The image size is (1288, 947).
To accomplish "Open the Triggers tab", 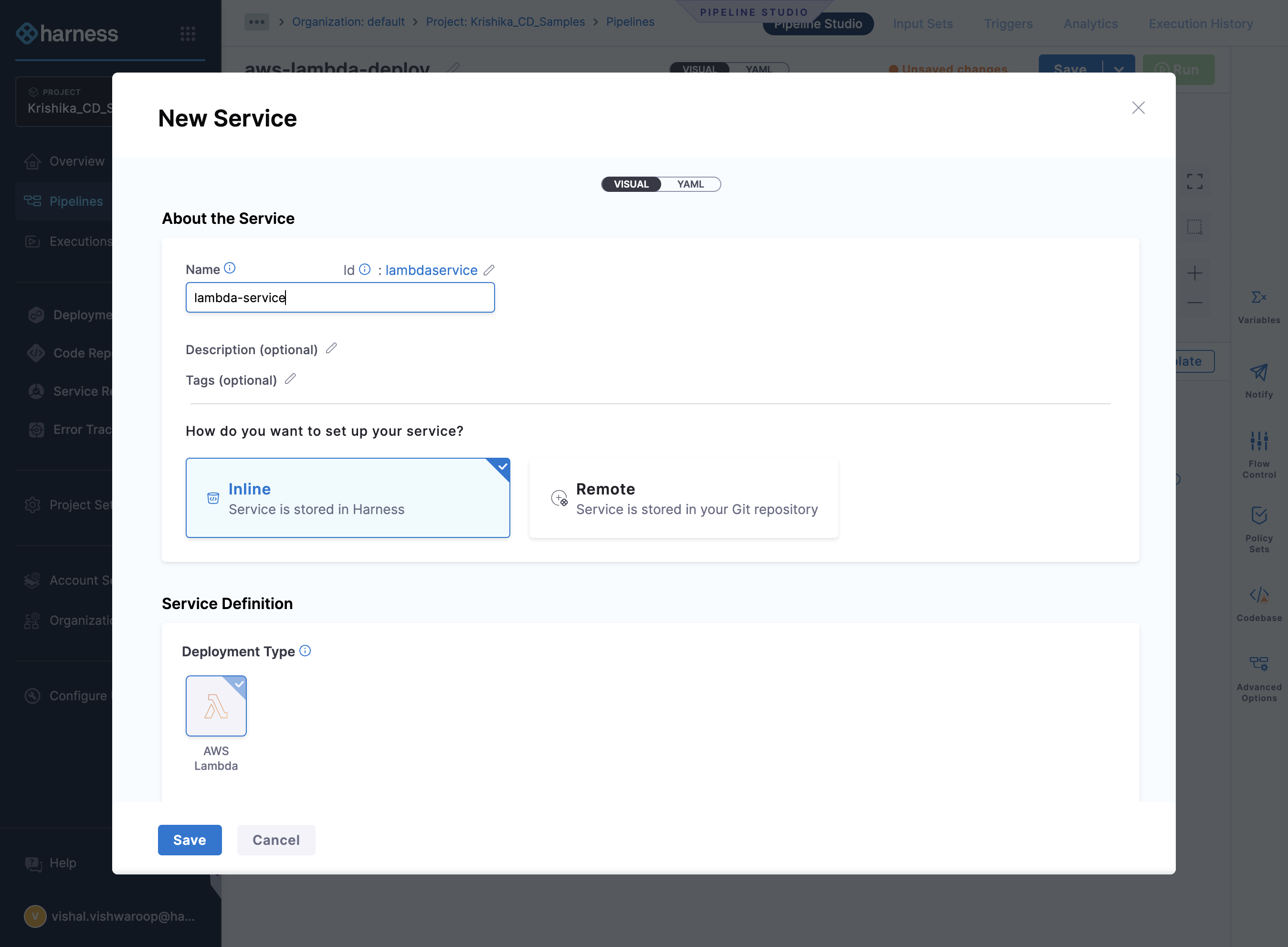I will click(1008, 23).
